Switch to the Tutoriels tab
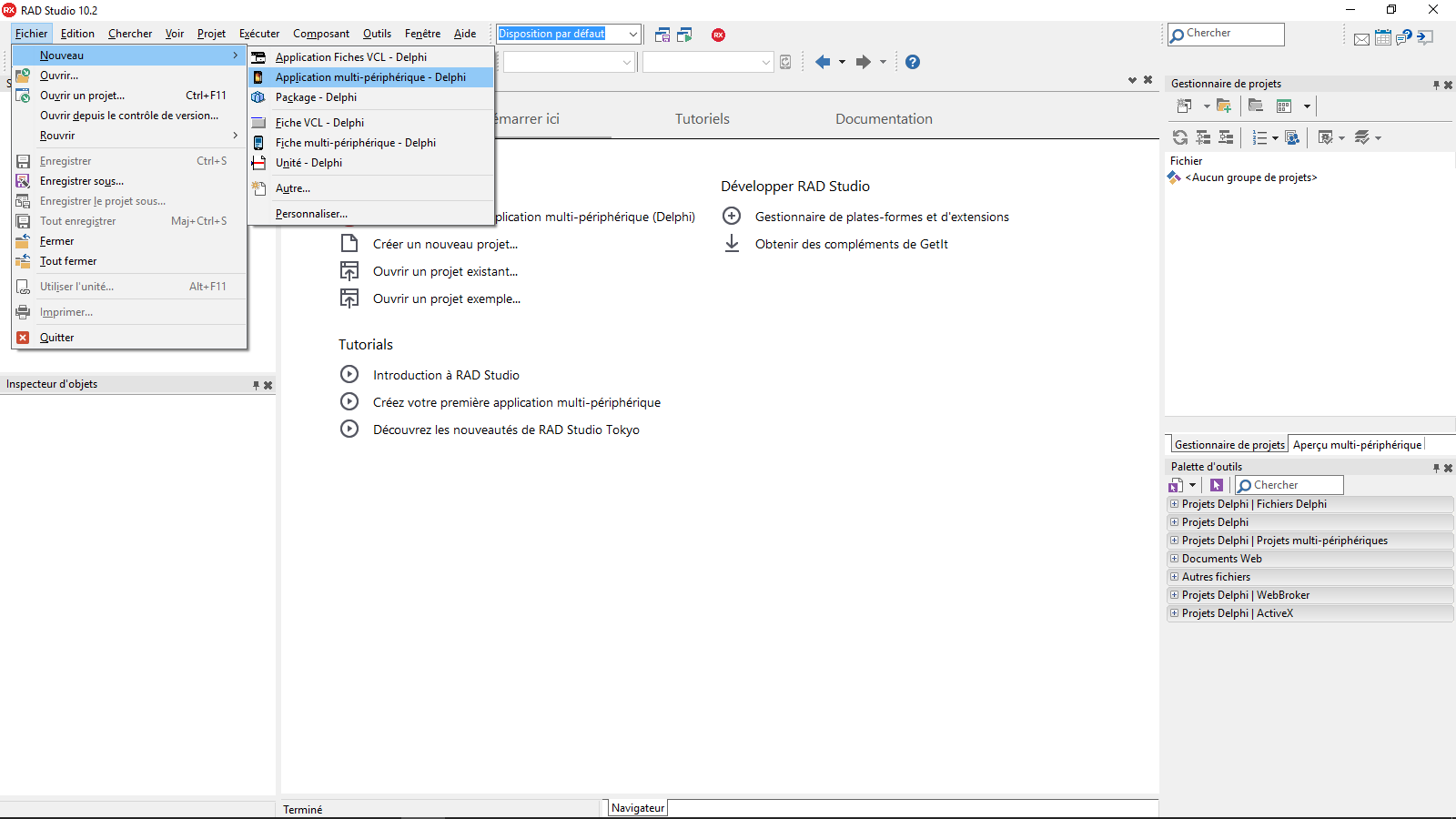Image resolution: width=1456 pixels, height=819 pixels. 703,119
